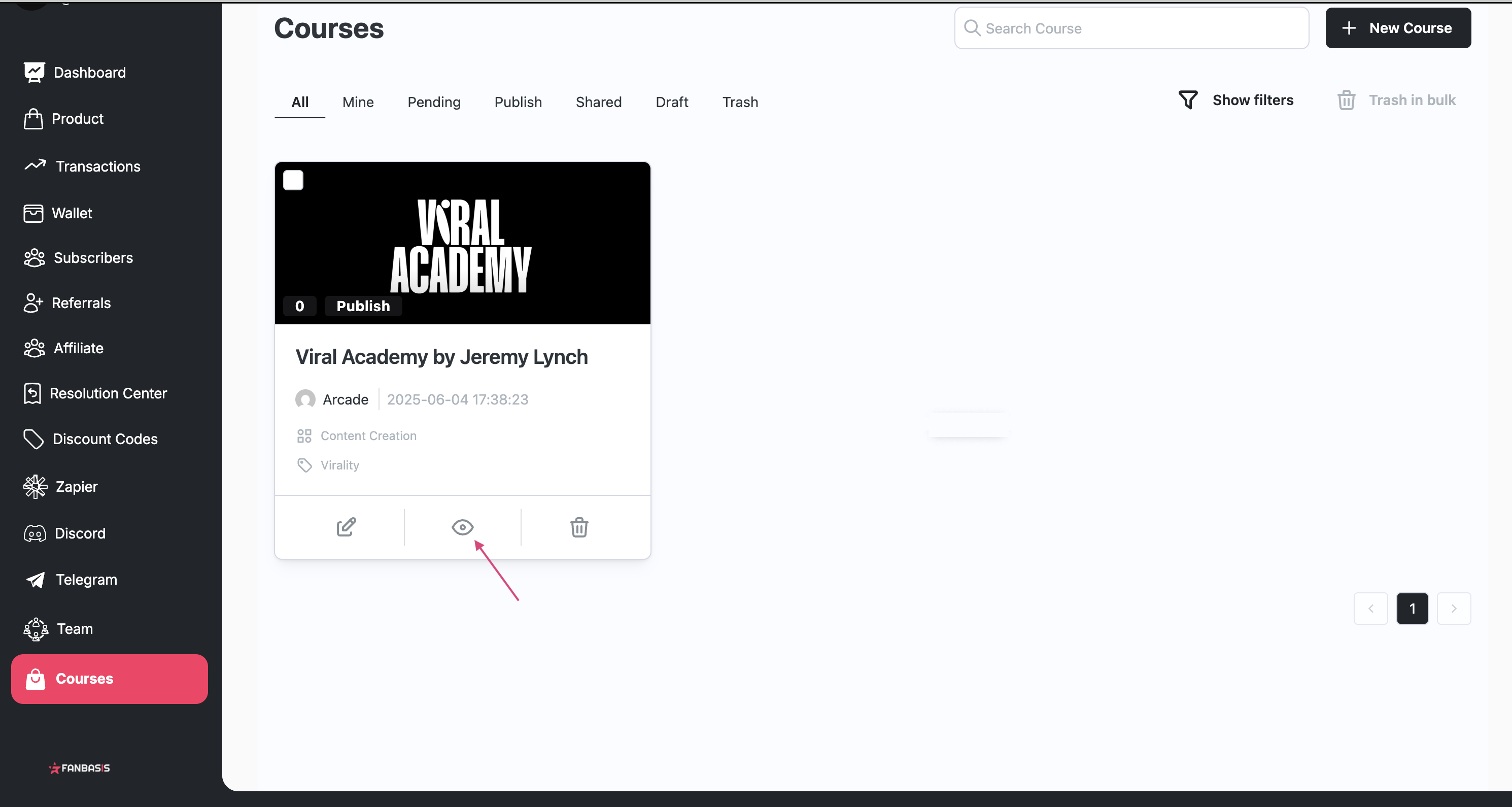Click the Wallet icon in sidebar
This screenshot has height=807, width=1512.
click(33, 213)
